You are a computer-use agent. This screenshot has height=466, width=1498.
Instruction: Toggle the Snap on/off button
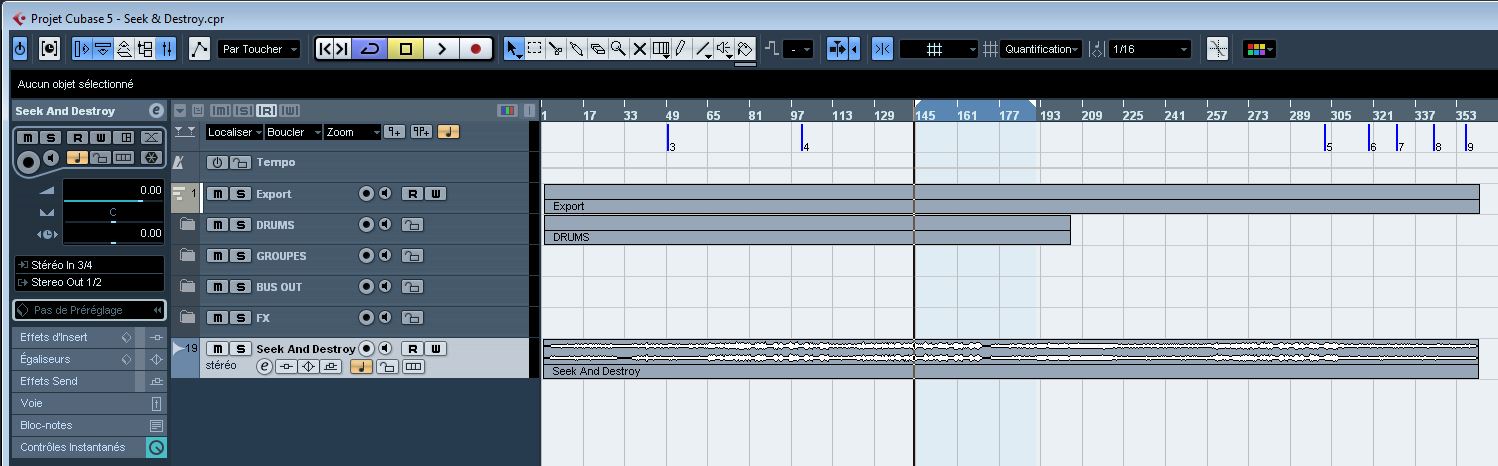click(x=882, y=49)
